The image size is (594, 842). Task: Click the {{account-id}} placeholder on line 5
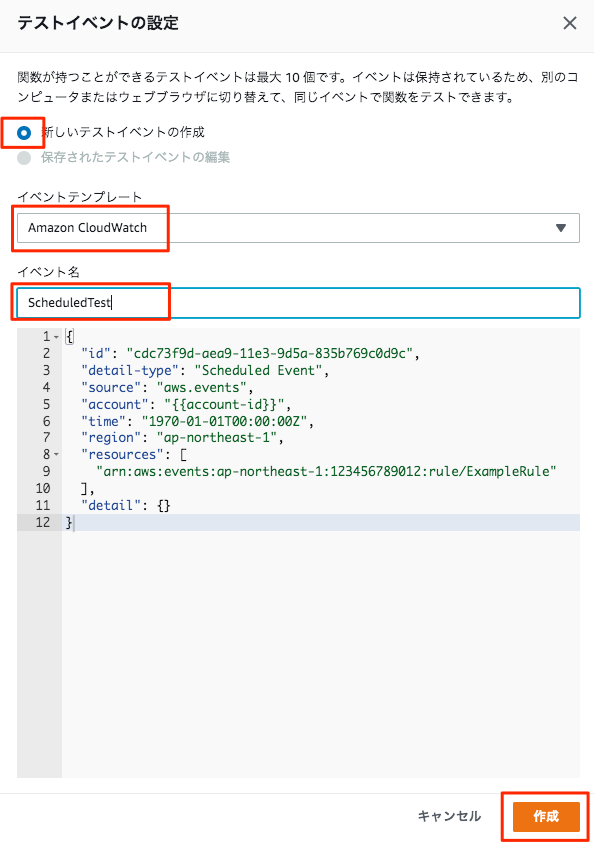(x=228, y=404)
